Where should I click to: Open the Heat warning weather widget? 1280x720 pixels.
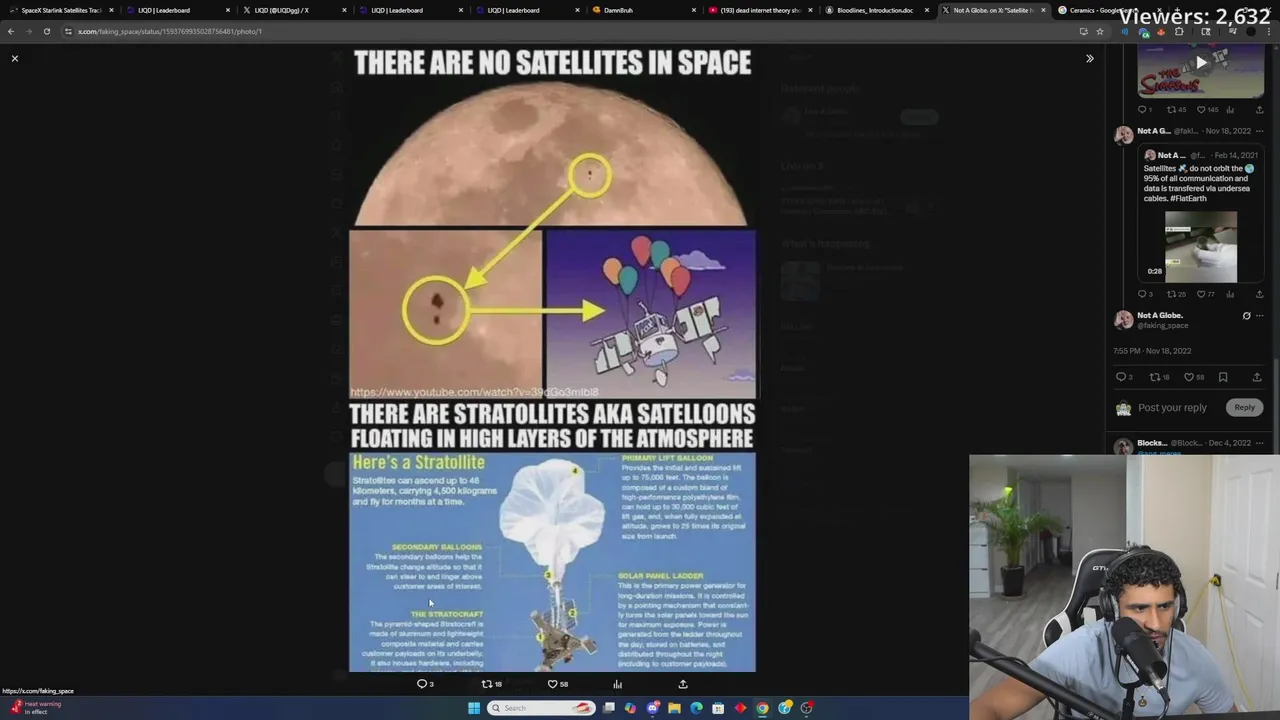35,707
